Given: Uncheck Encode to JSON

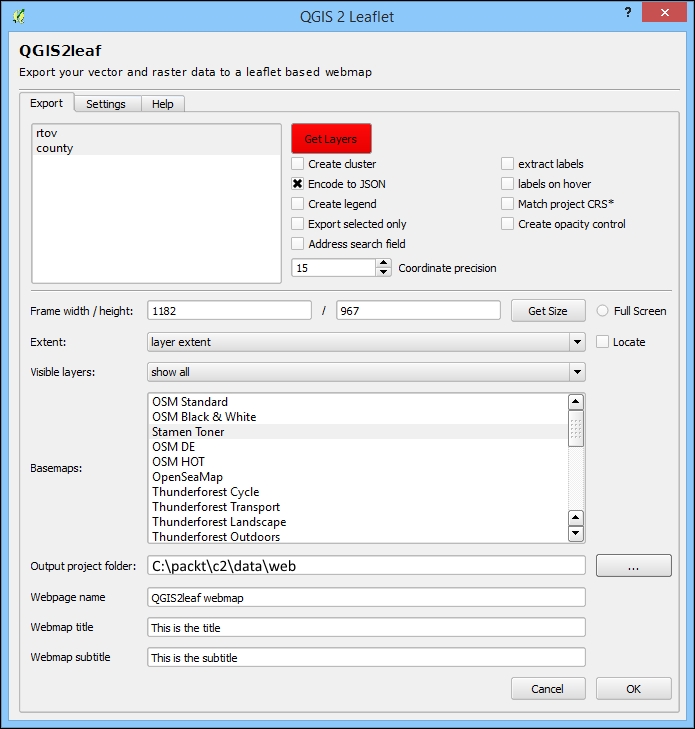Looking at the screenshot, I should click(x=298, y=184).
